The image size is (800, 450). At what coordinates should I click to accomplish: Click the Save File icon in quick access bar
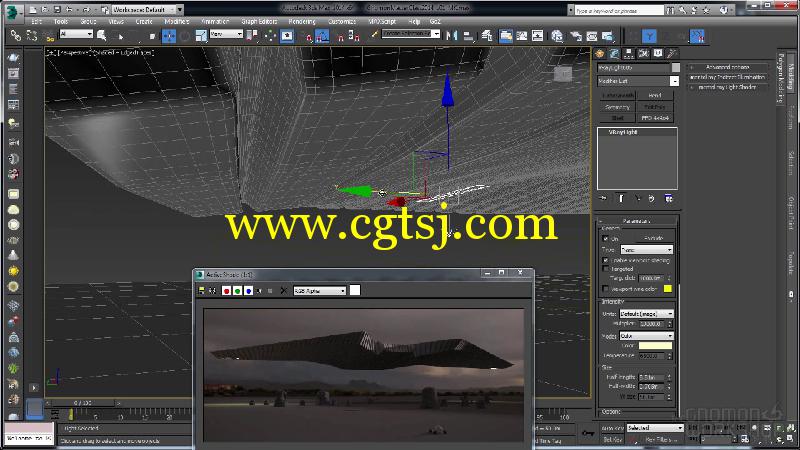[57, 9]
